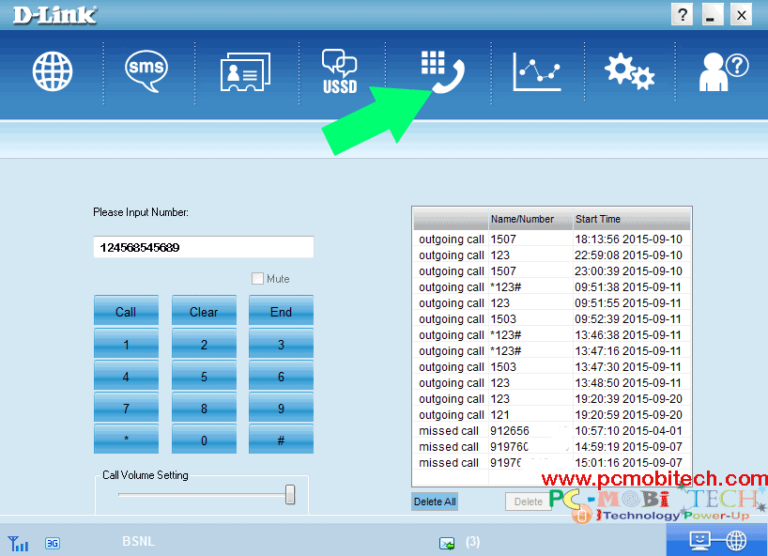Viewport: 768px width, 556px height.
Task: Select outgoing call 123 at 09:51:55
Action: tap(552, 303)
